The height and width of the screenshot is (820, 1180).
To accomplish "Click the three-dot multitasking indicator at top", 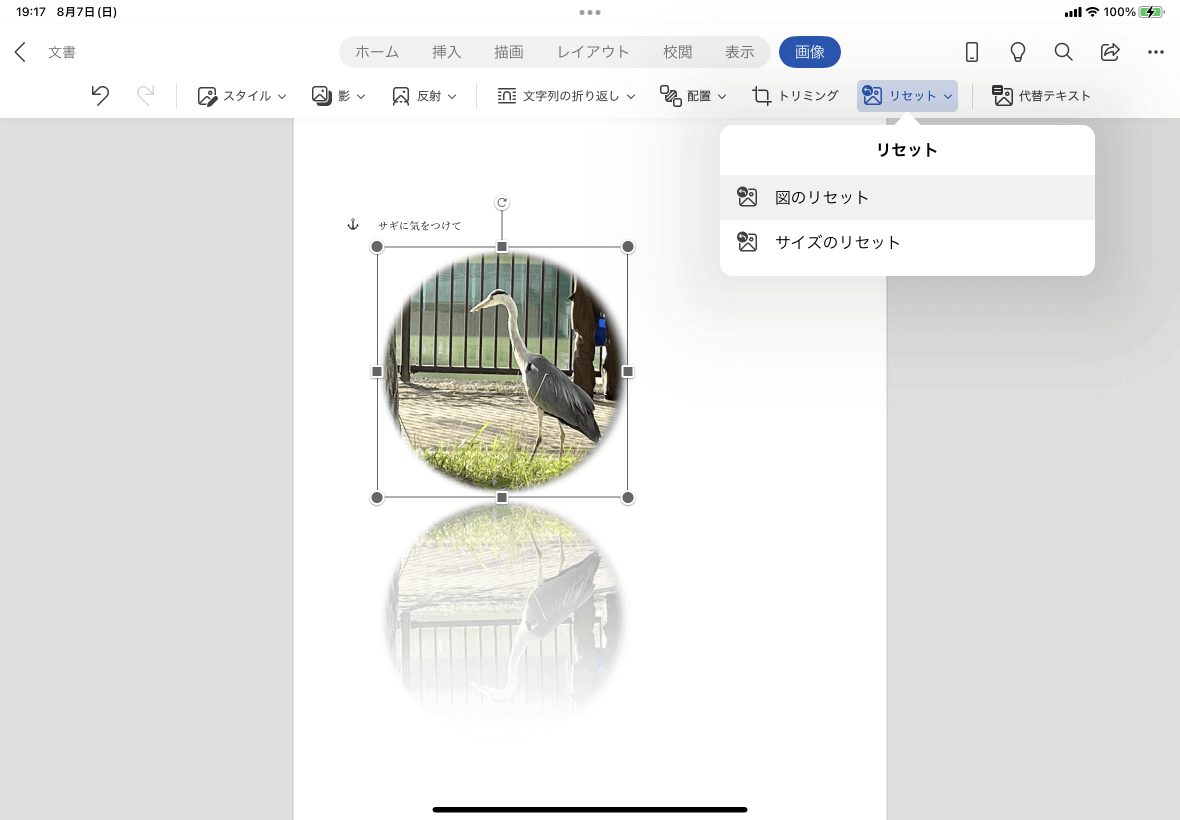I will point(590,12).
